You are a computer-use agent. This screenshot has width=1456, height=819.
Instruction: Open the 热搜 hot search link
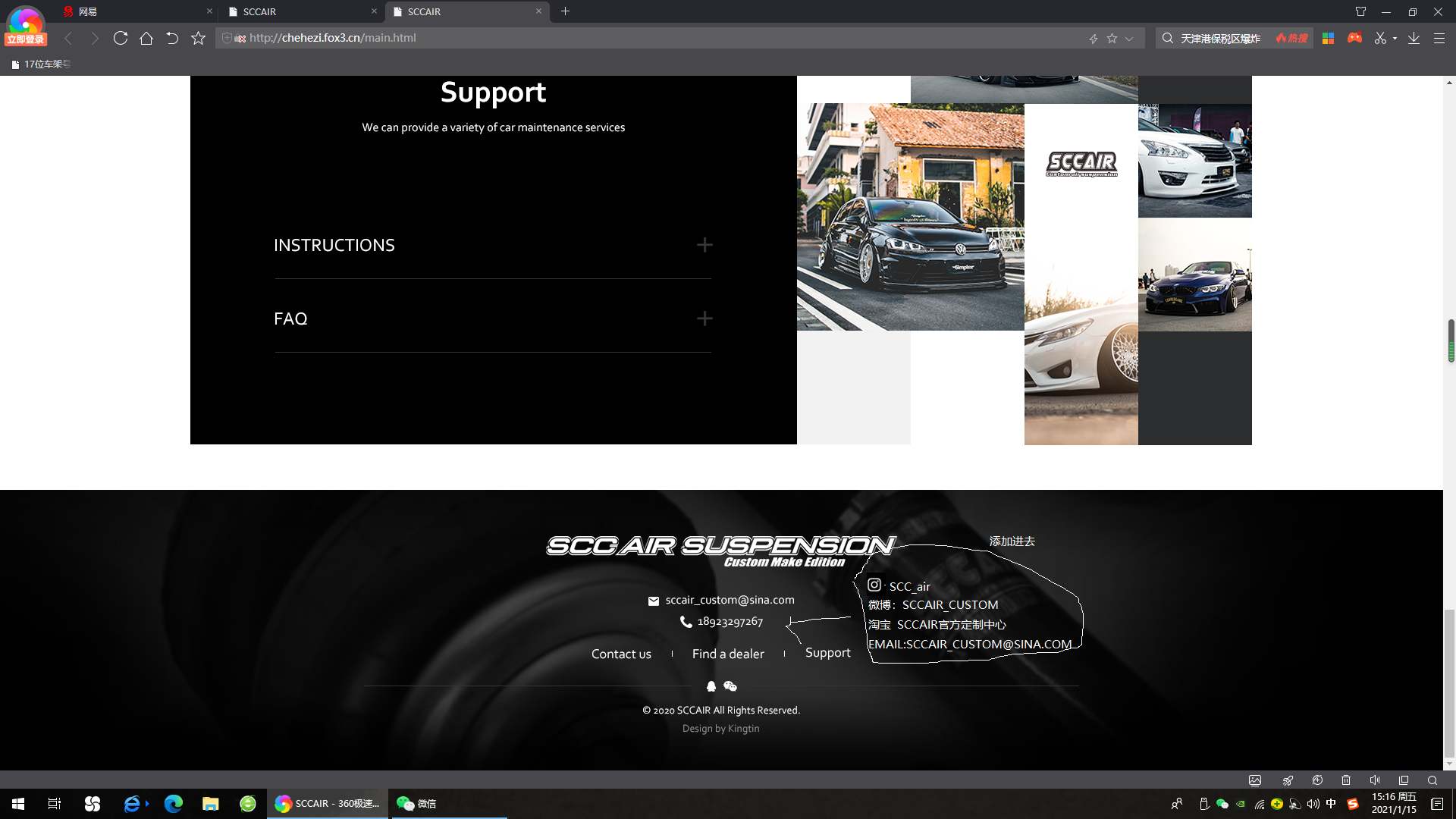pyautogui.click(x=1292, y=38)
